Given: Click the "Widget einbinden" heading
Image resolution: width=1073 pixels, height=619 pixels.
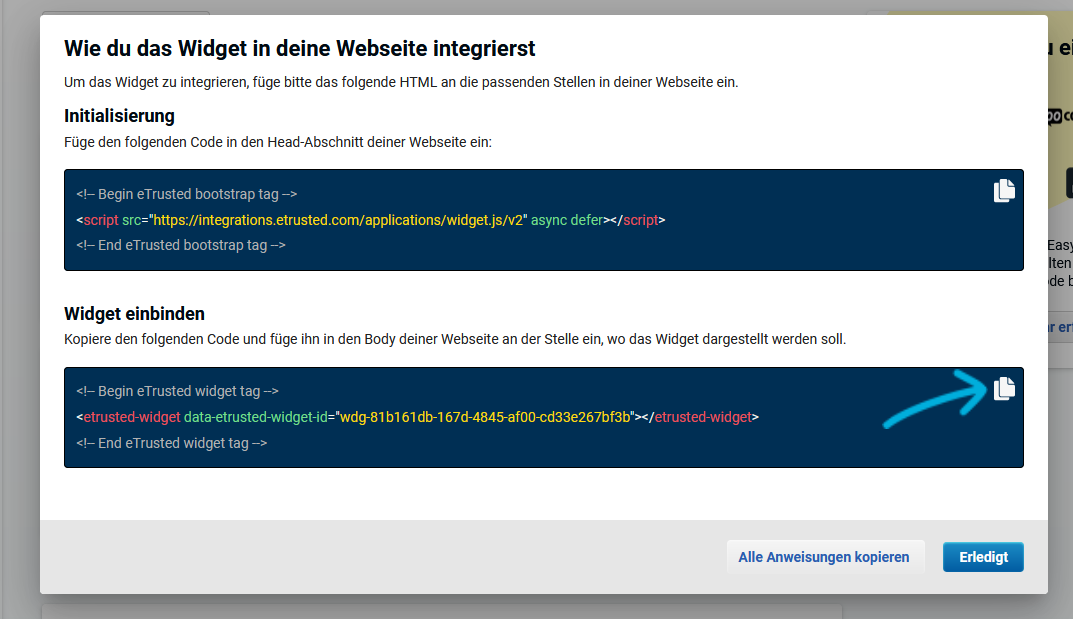Looking at the screenshot, I should pos(134,313).
